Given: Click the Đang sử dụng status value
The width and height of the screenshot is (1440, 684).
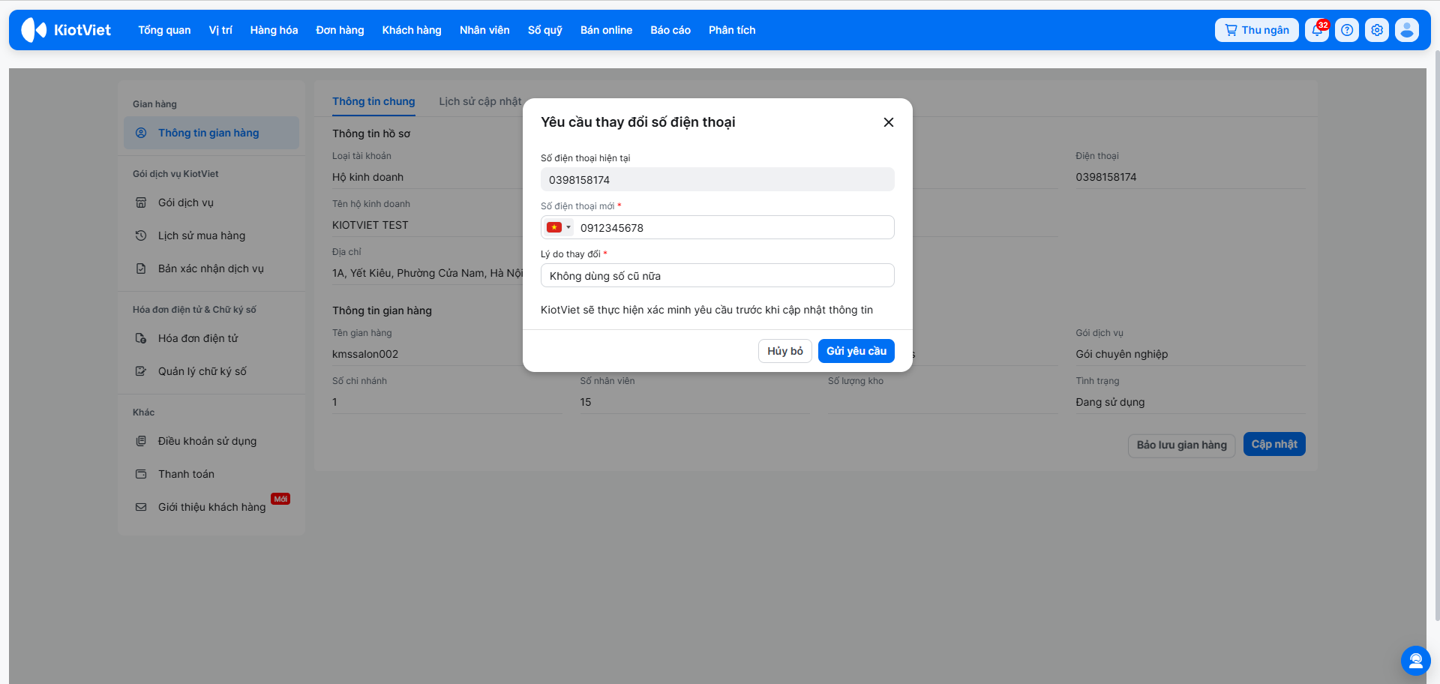Looking at the screenshot, I should pos(1110,402).
